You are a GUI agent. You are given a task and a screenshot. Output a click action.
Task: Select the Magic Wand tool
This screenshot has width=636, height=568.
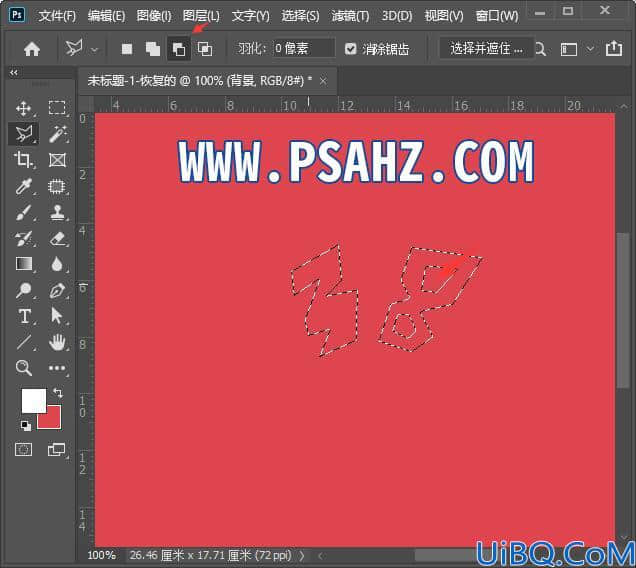coord(57,134)
